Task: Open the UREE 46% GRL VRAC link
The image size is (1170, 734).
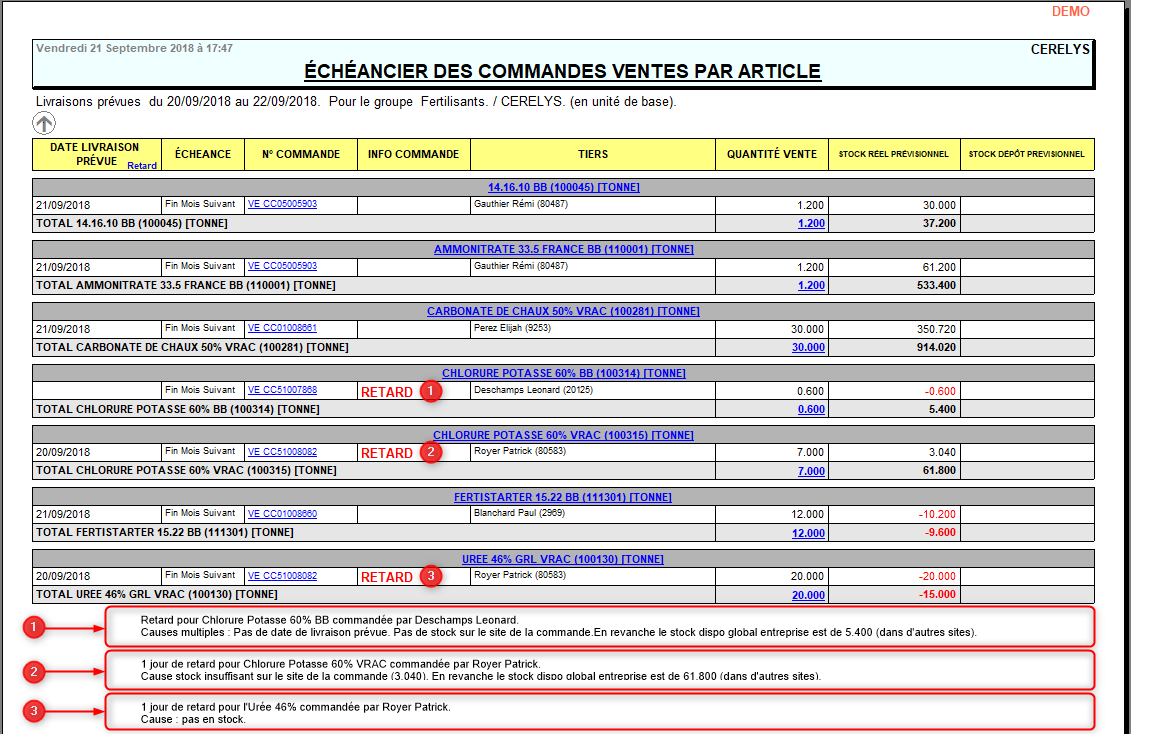Action: point(562,558)
